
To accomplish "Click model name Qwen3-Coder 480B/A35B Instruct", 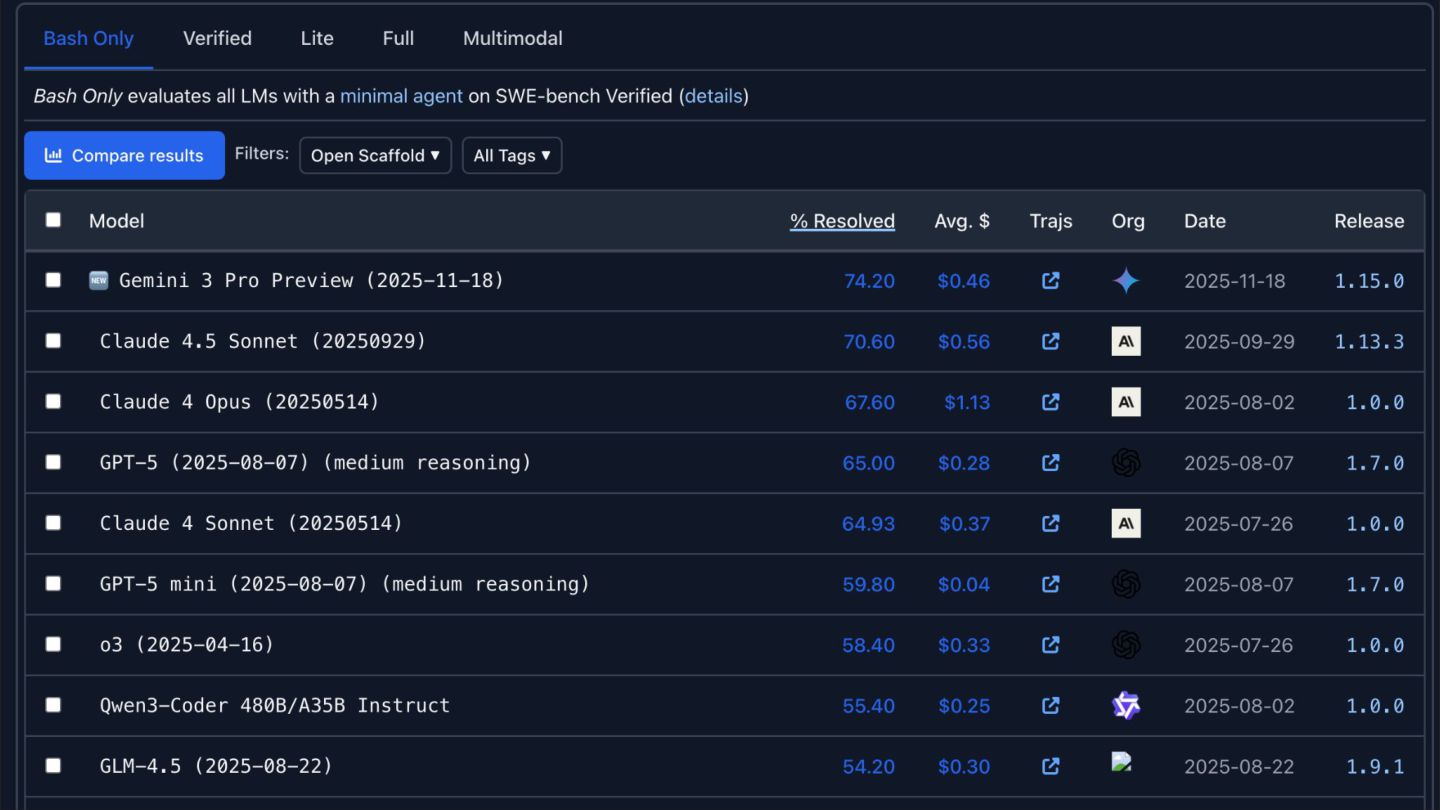I will (x=275, y=705).
